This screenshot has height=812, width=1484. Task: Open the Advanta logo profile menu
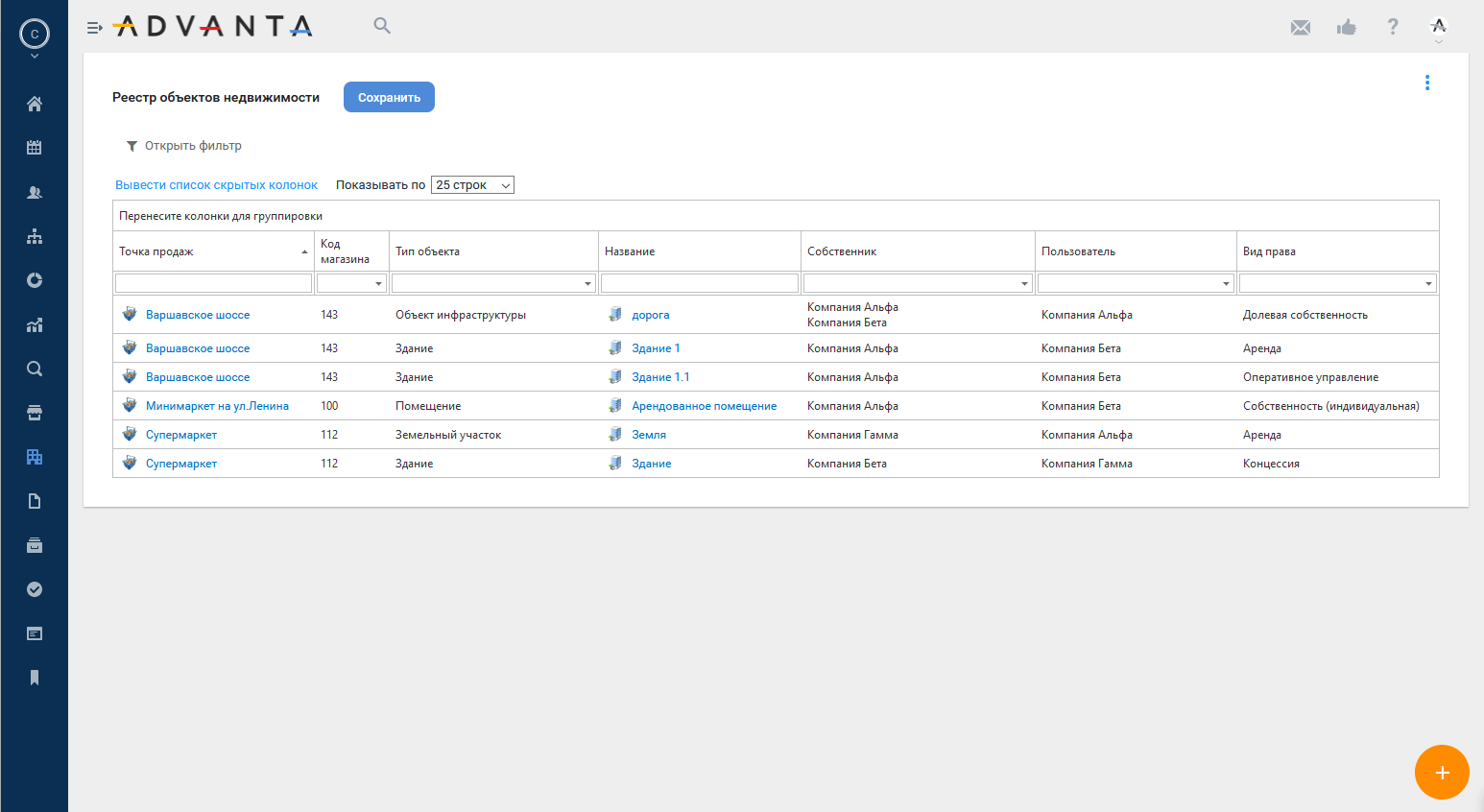click(x=1438, y=27)
